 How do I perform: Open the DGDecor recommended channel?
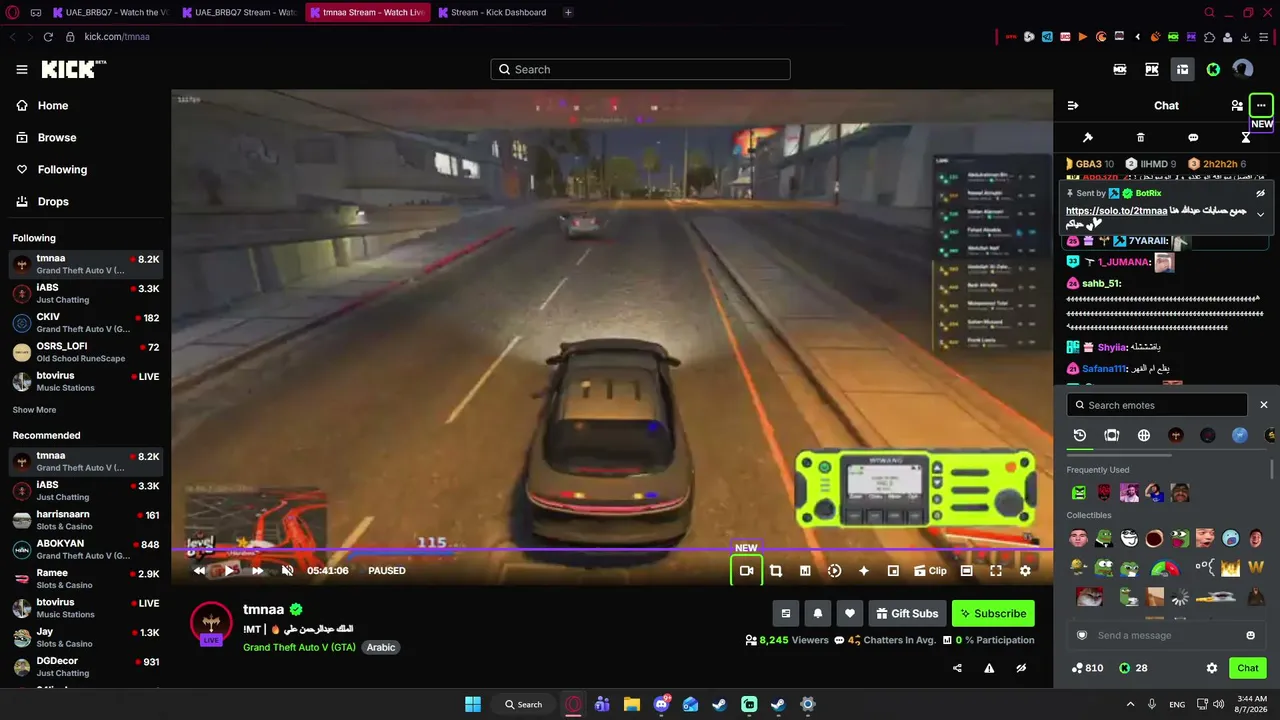coord(86,666)
